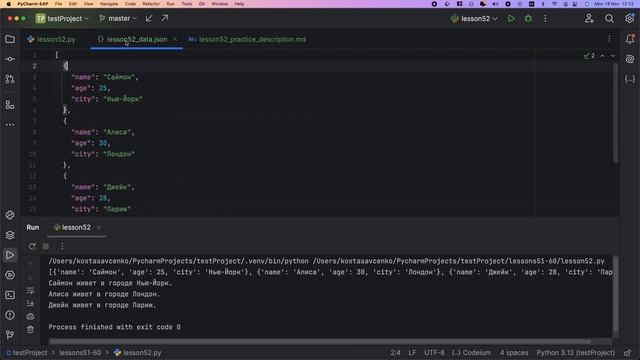Screen dimensions: 640x360
Task: Open the Project tool window folder icon
Action: pyautogui.click(x=10, y=39)
